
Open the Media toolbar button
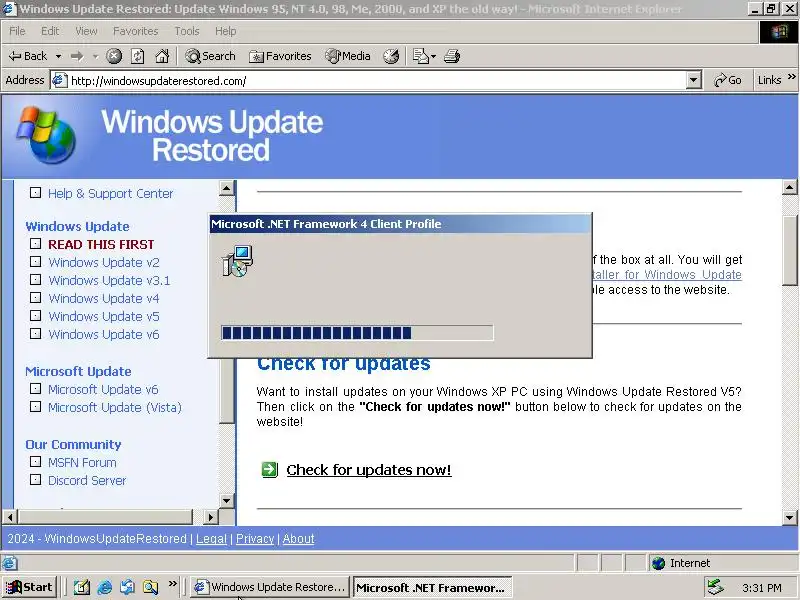[348, 56]
